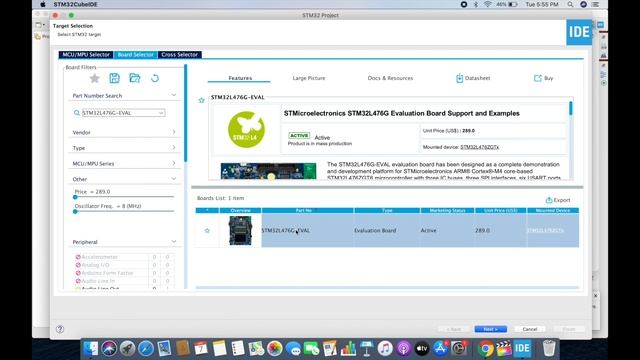The width and height of the screenshot is (640, 360).
Task: Select the Accelerometer peripheral row
Action: [x=124, y=257]
